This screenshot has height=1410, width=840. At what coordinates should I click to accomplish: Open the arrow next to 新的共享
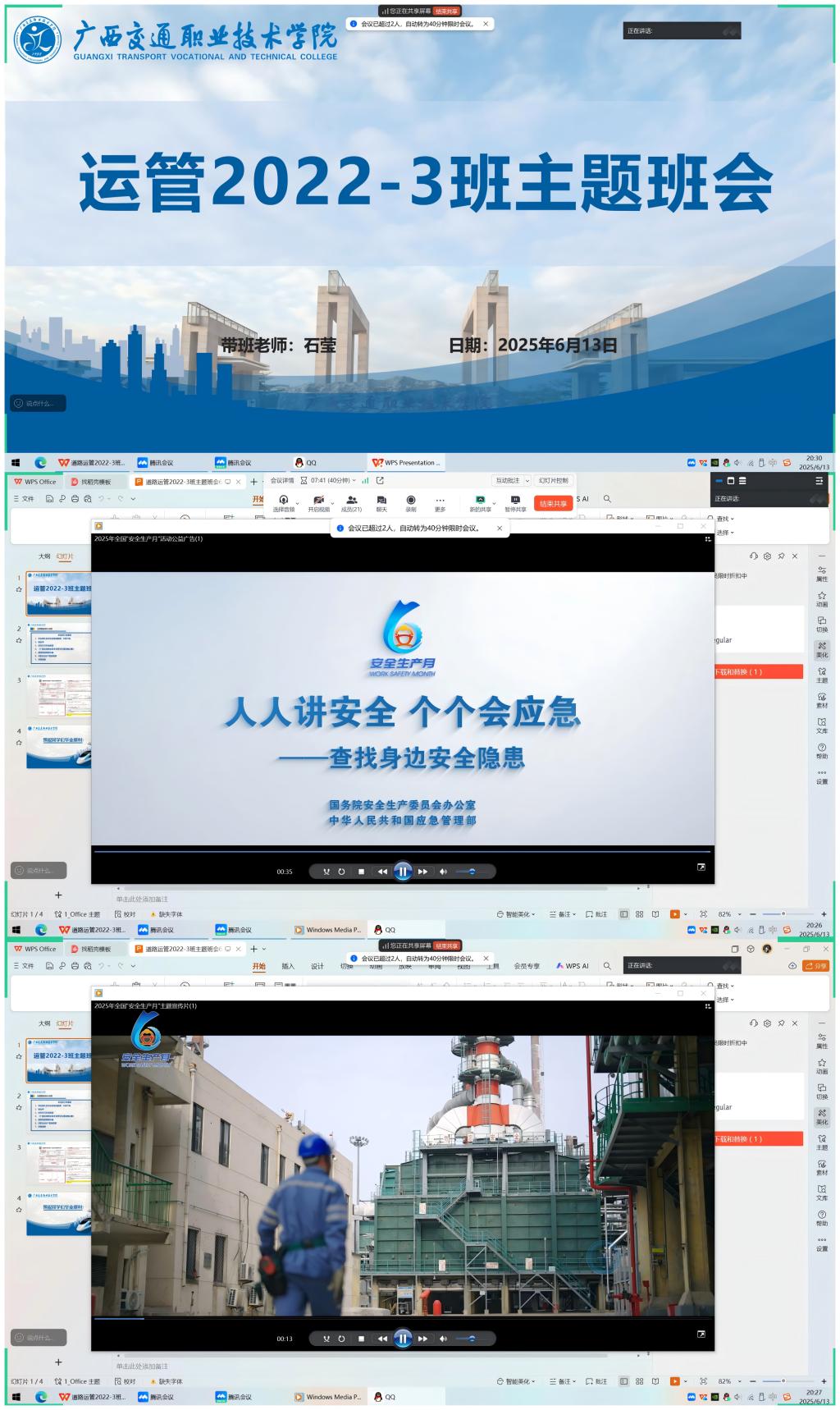pos(494,503)
